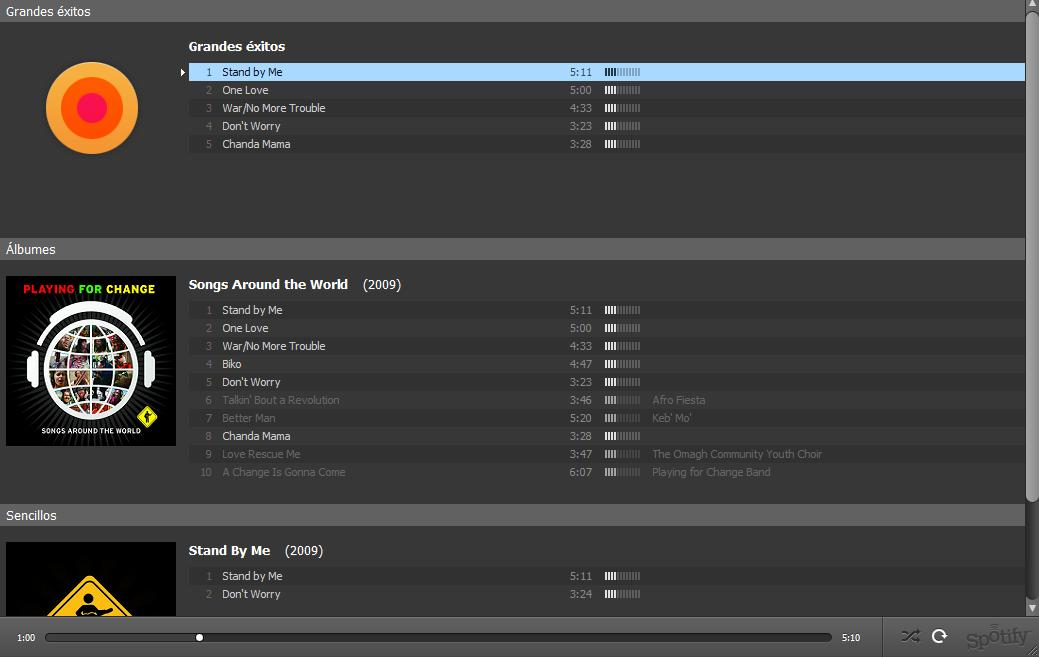The height and width of the screenshot is (657, 1039).
Task: Click the popularity bar of Better Man
Action: (x=622, y=418)
